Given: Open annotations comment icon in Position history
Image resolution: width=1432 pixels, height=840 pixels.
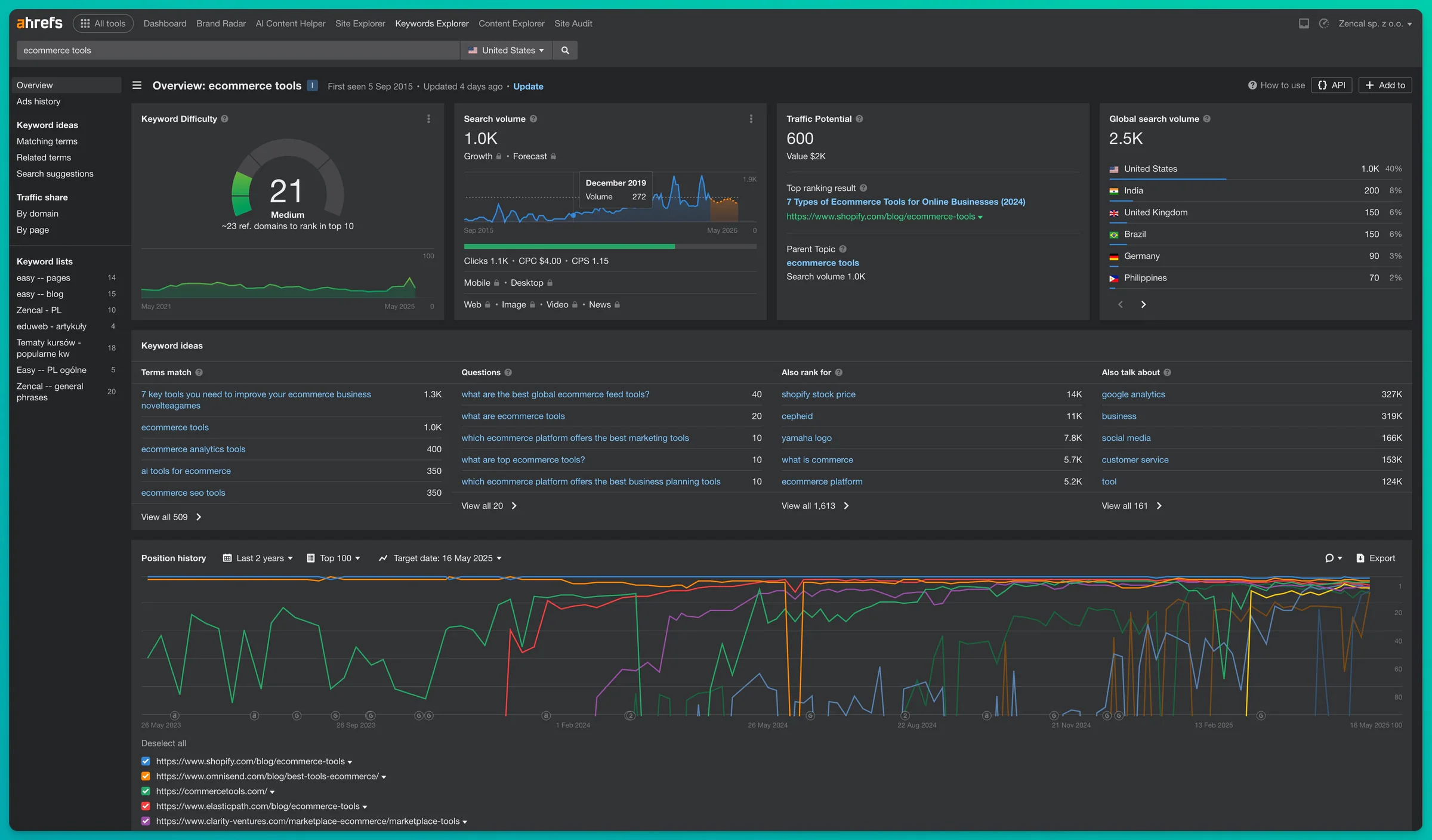Looking at the screenshot, I should pos(1334,558).
